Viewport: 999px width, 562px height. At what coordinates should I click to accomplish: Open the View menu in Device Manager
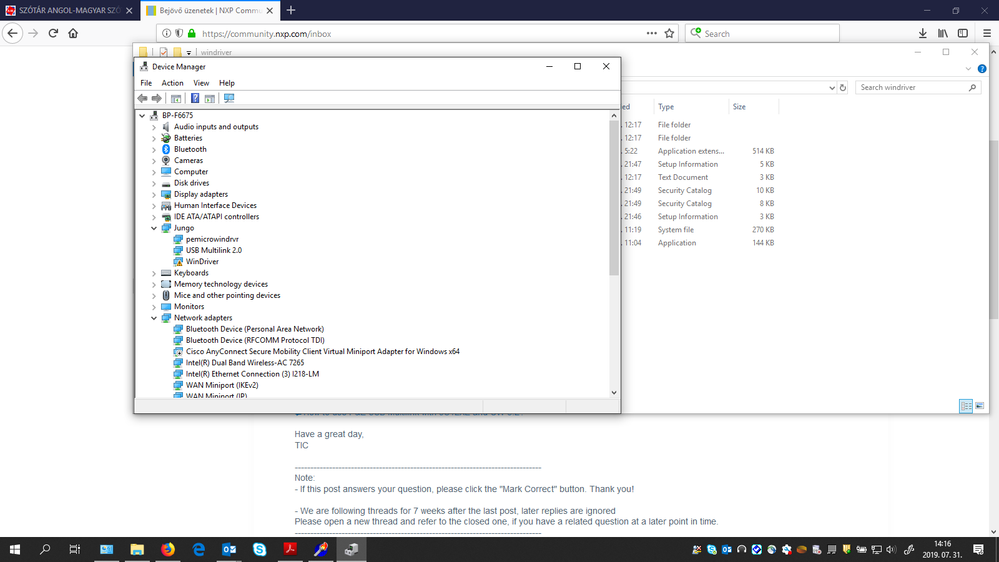click(x=201, y=83)
